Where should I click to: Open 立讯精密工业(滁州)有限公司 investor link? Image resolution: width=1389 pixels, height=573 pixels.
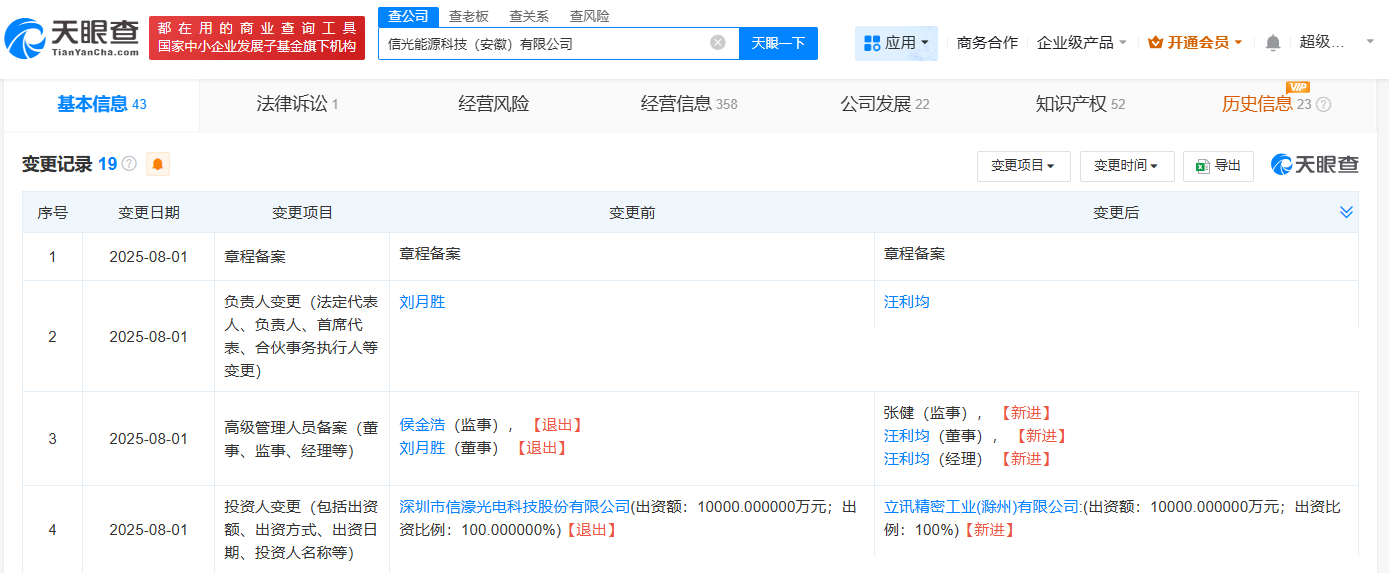pos(981,507)
